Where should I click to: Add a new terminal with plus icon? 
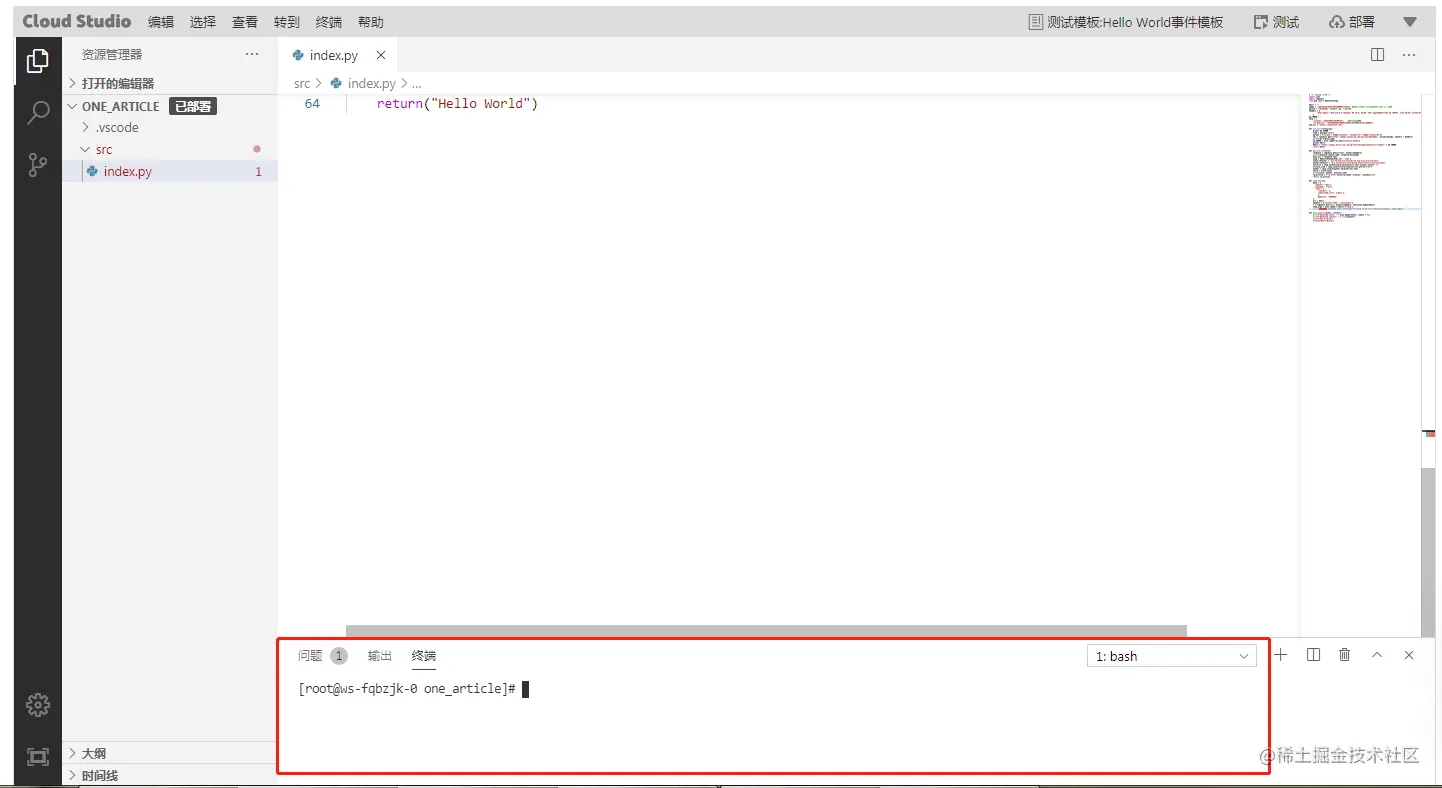pyautogui.click(x=1280, y=655)
